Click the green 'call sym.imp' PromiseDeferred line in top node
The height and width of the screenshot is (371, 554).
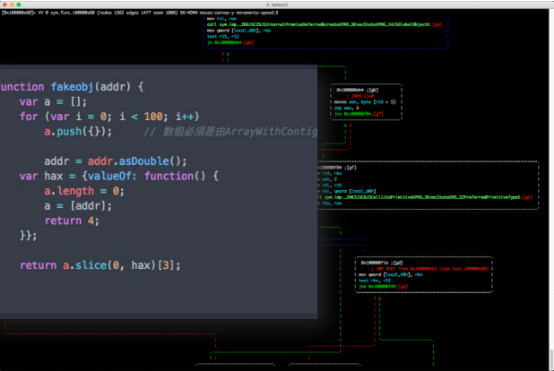(x=324, y=24)
